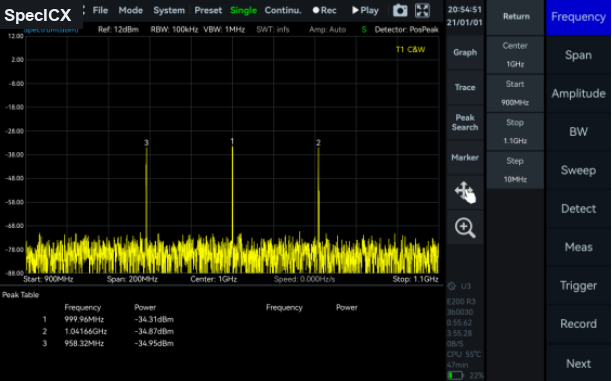Click the SWT: infs readout
Image resolution: width=612 pixels, height=381 pixels.
[x=273, y=30]
